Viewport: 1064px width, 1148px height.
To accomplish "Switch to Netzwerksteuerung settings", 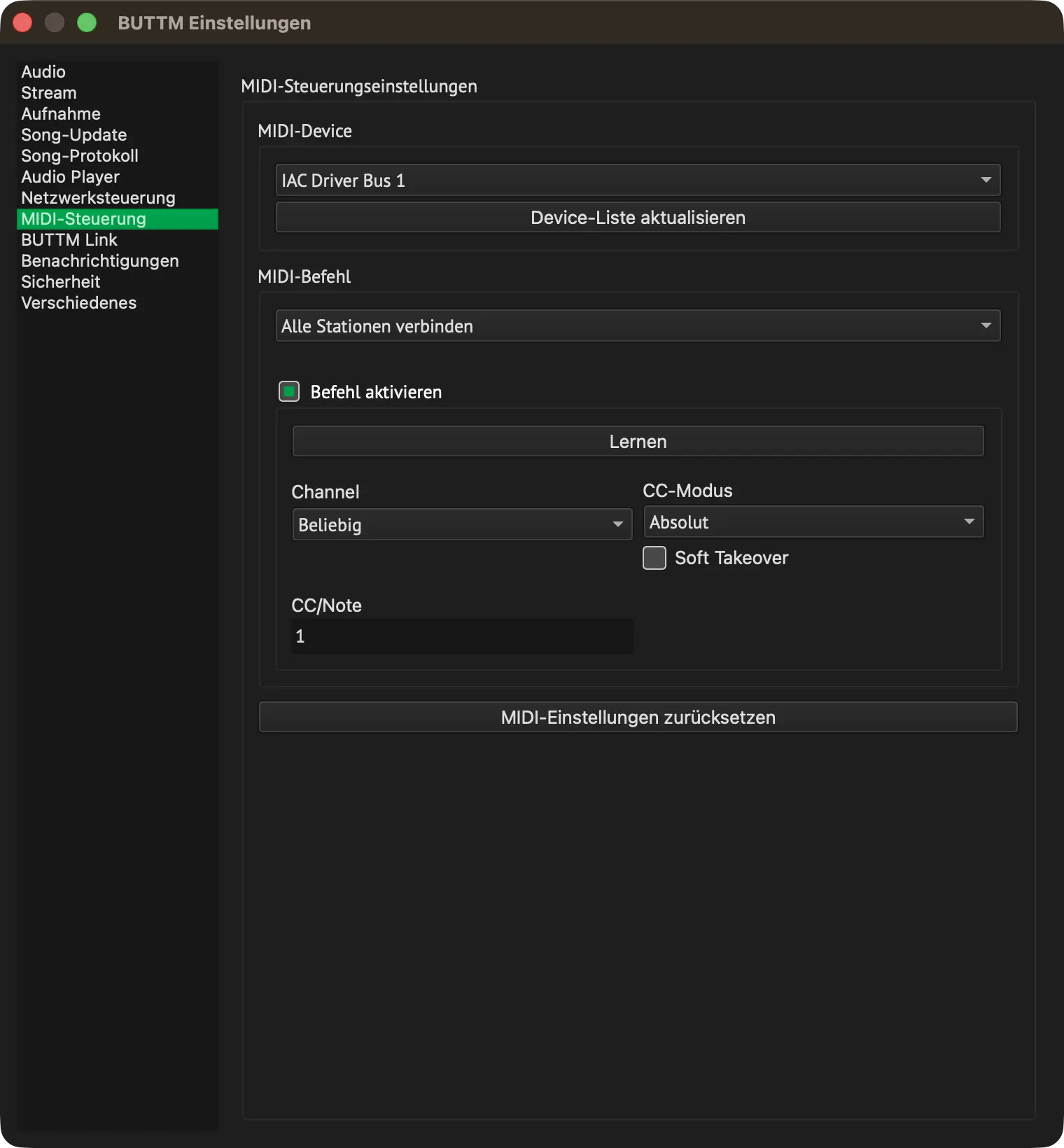I will point(117,198).
